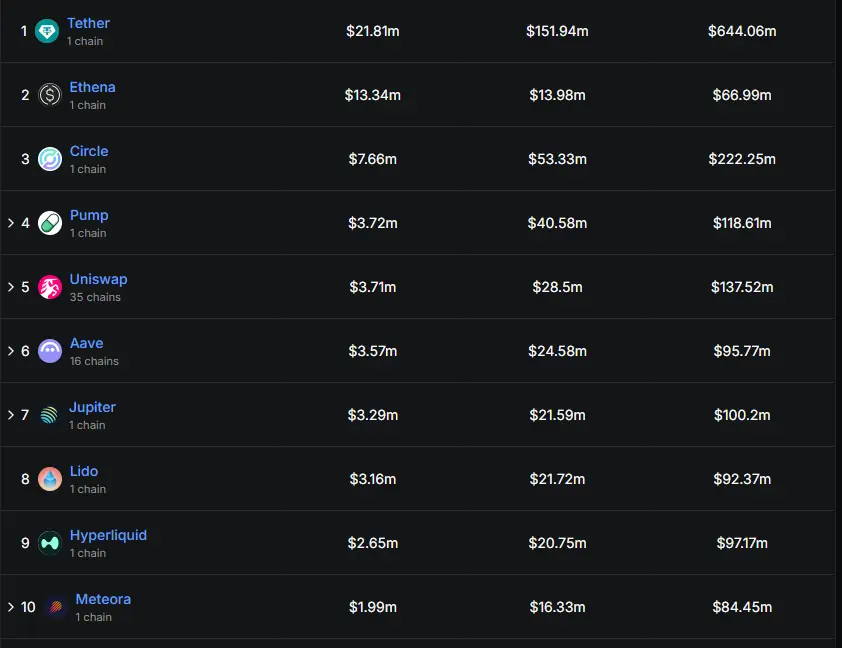Click the purple Aave ghost logo
The width and height of the screenshot is (842, 648).
tap(50, 351)
